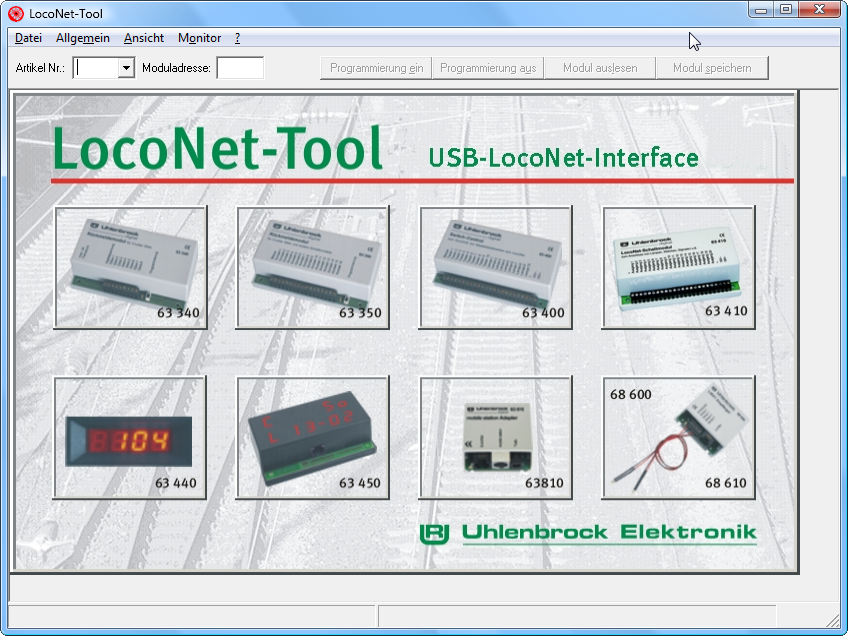Click the Modul speichern button
This screenshot has height=636, width=848.
(712, 68)
